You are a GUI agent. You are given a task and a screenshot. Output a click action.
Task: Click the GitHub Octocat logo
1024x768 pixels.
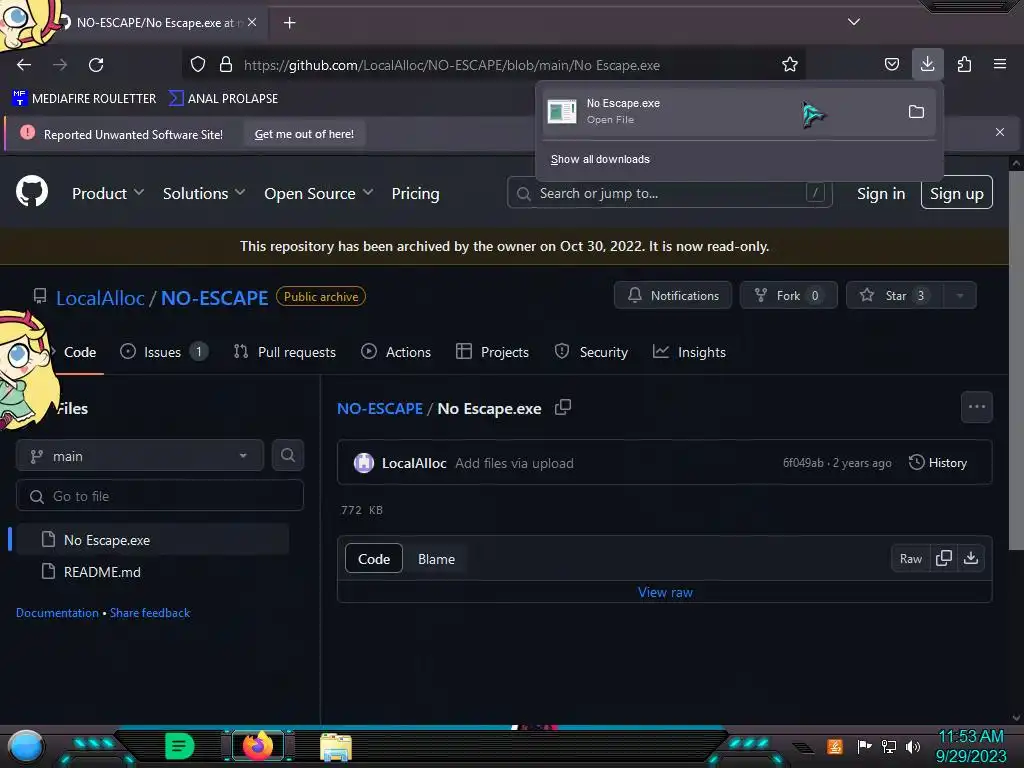32,192
